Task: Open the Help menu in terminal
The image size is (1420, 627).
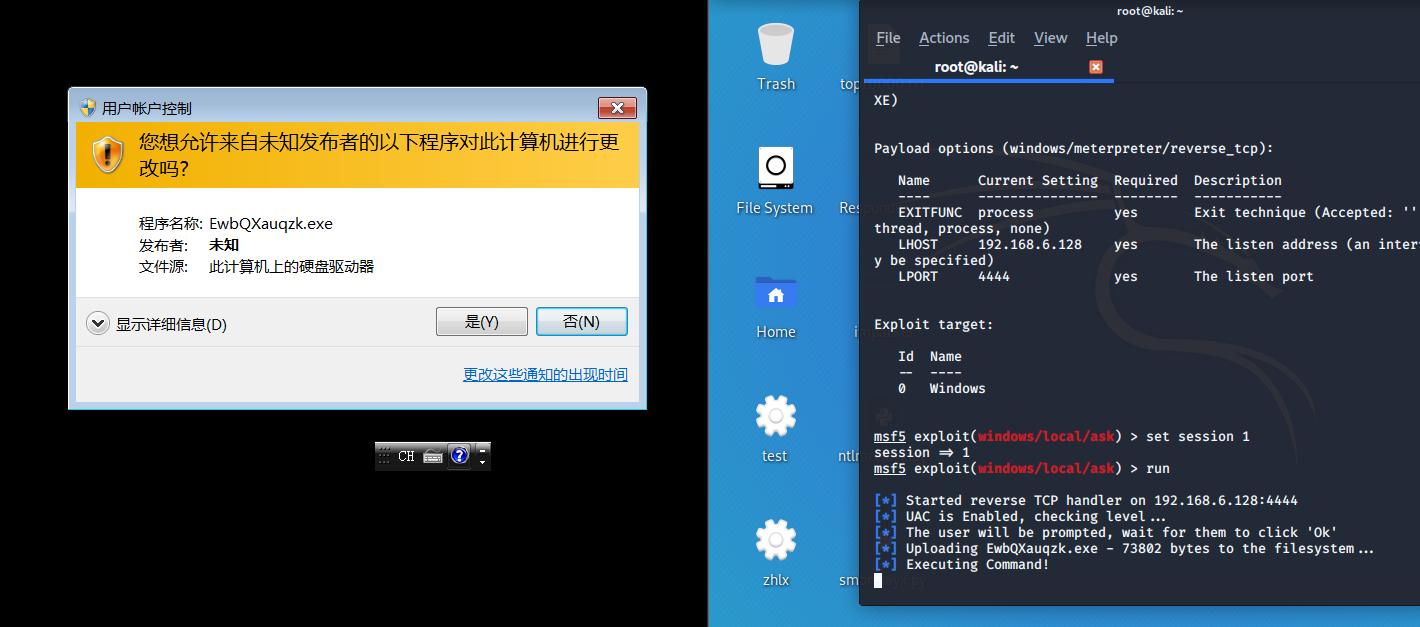Action: (1101, 38)
